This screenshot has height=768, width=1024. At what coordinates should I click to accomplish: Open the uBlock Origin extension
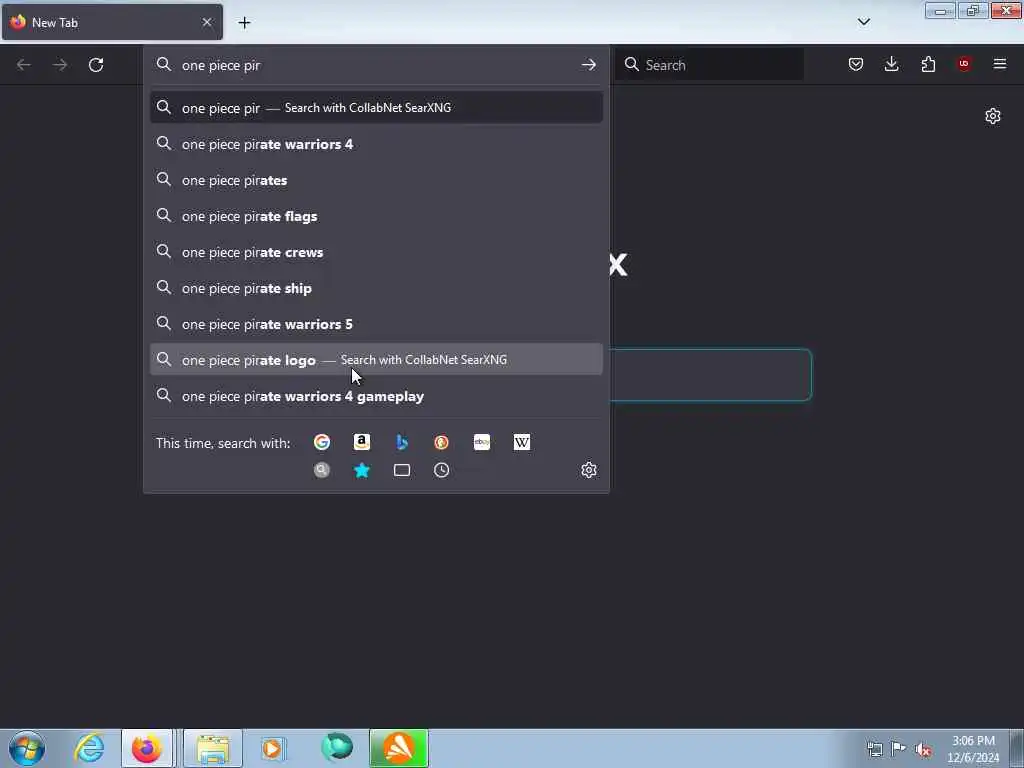click(x=964, y=64)
